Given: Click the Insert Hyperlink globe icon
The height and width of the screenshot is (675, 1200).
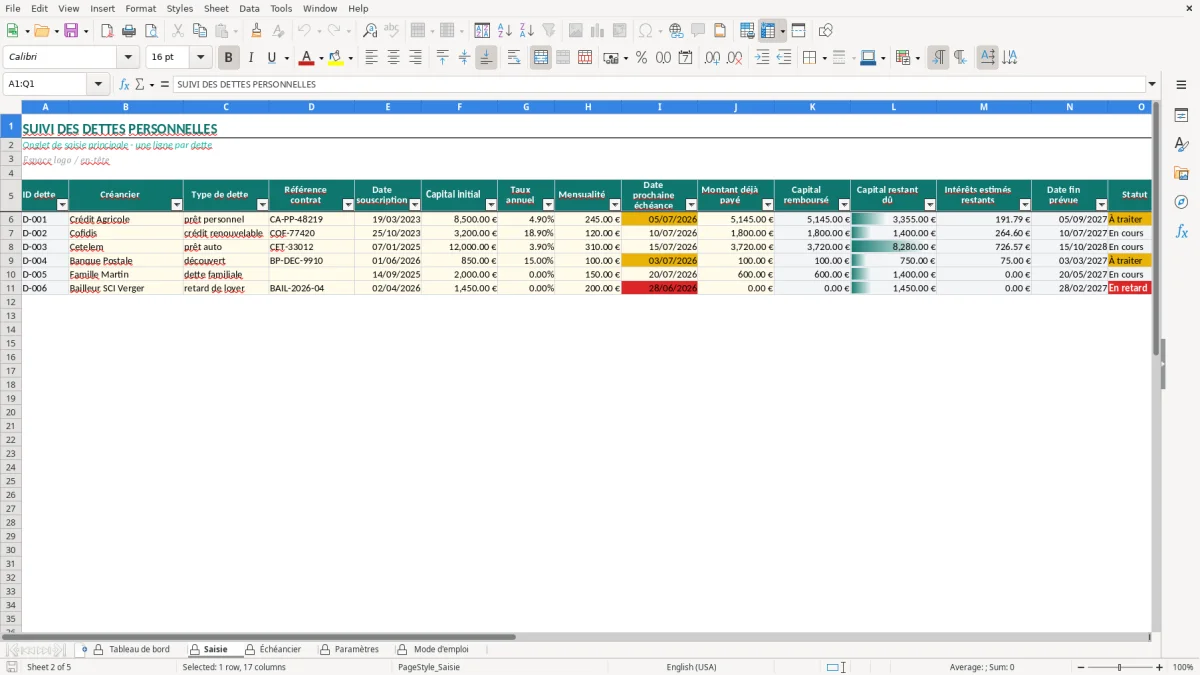Looking at the screenshot, I should [x=676, y=31].
